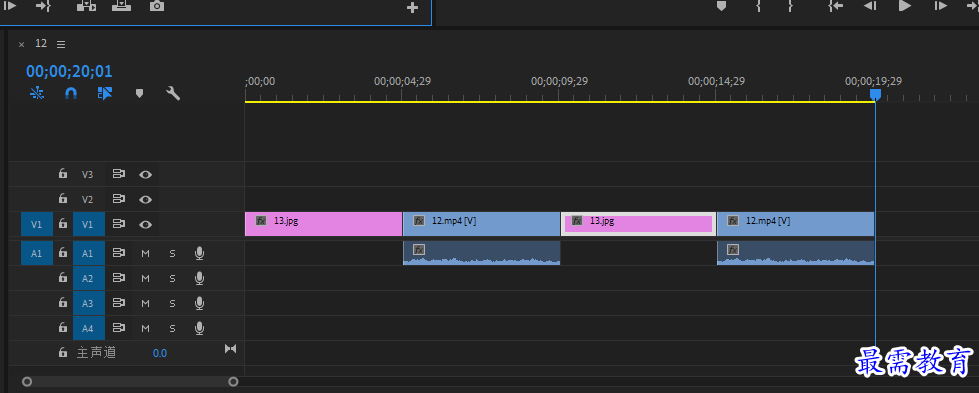Toggle lock on track V3
Viewport: 979px width, 393px height.
pos(62,174)
